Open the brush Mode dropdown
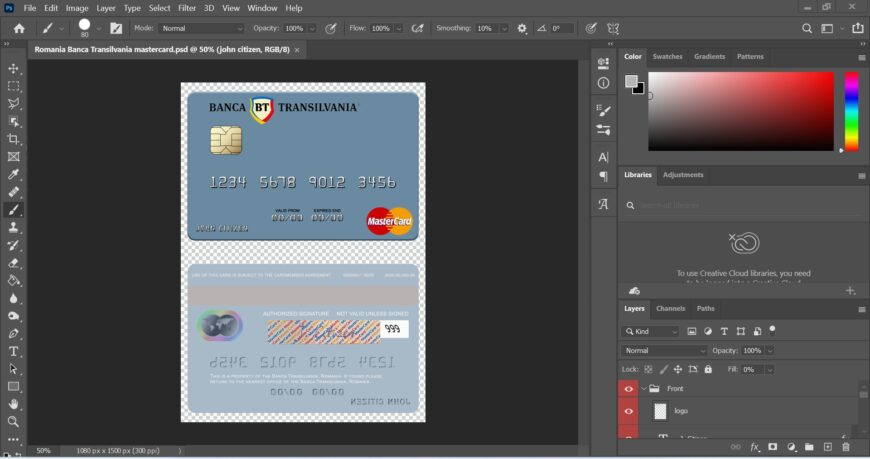The width and height of the screenshot is (870, 459). point(201,28)
